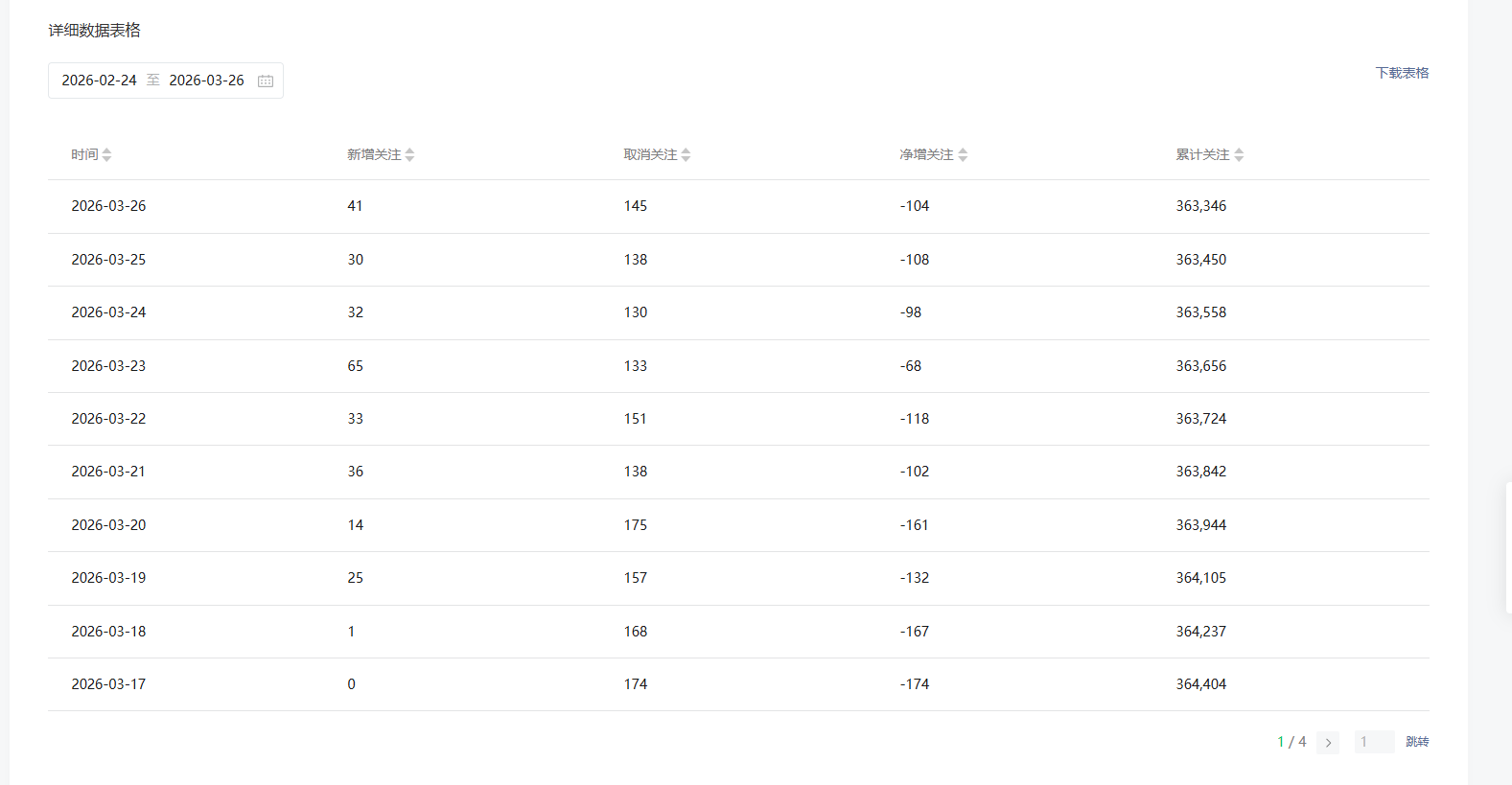Select the 2026-03-26 table row date

click(108, 206)
